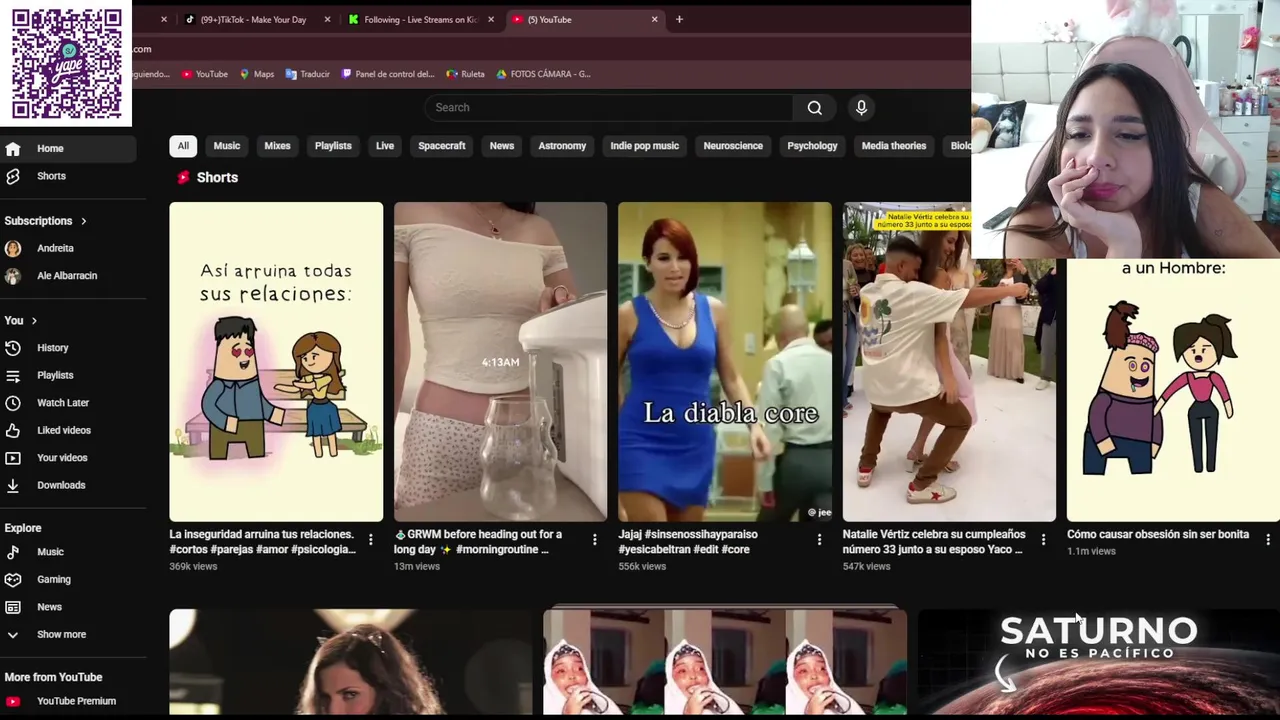Open YouTube Premium icon
The image size is (1280, 720).
[x=13, y=701]
